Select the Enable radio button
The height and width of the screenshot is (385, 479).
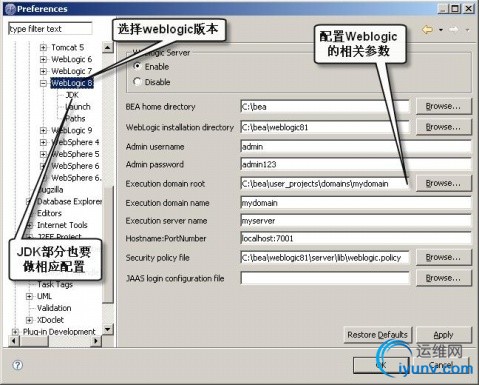coord(137,66)
